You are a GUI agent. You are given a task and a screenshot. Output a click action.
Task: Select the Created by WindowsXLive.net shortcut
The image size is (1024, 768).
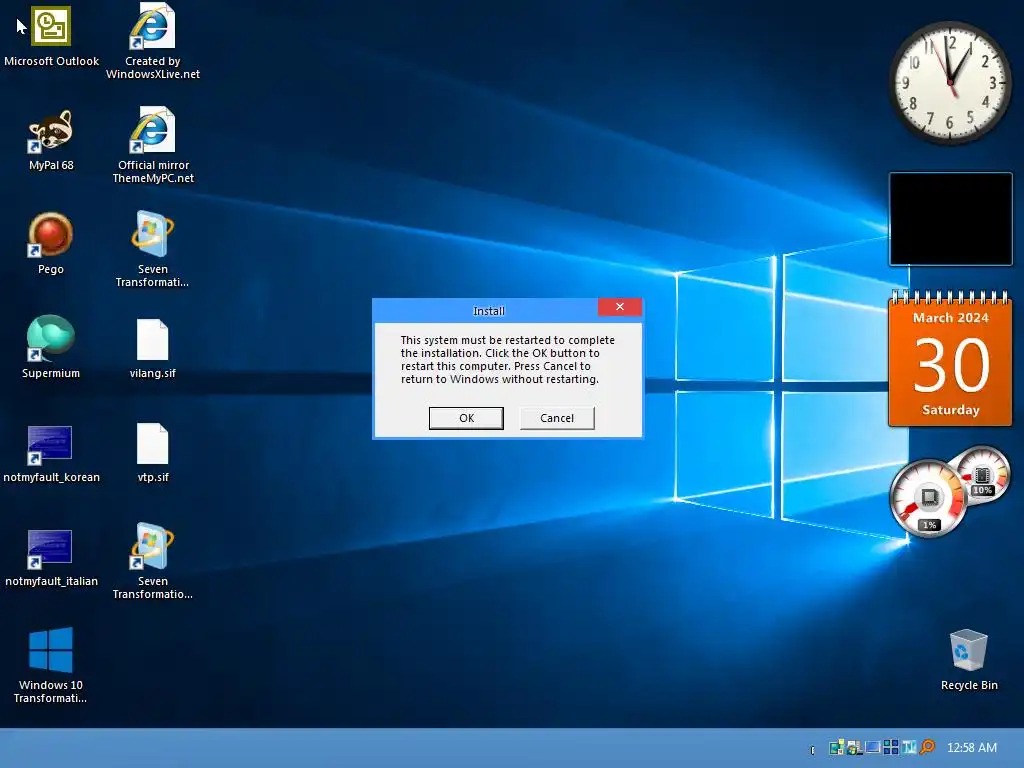[x=152, y=41]
